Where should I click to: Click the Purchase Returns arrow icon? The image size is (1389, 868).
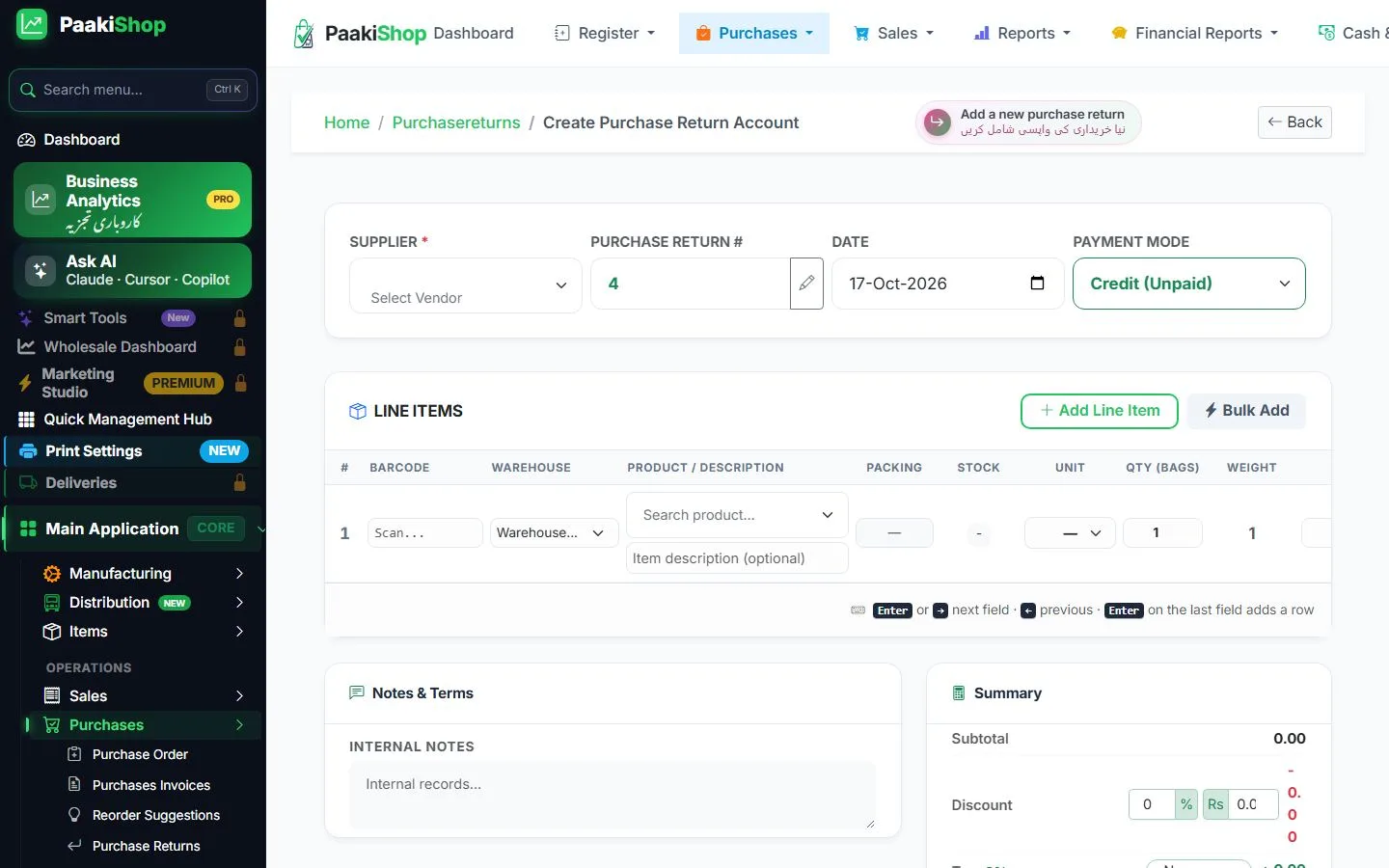coord(74,846)
